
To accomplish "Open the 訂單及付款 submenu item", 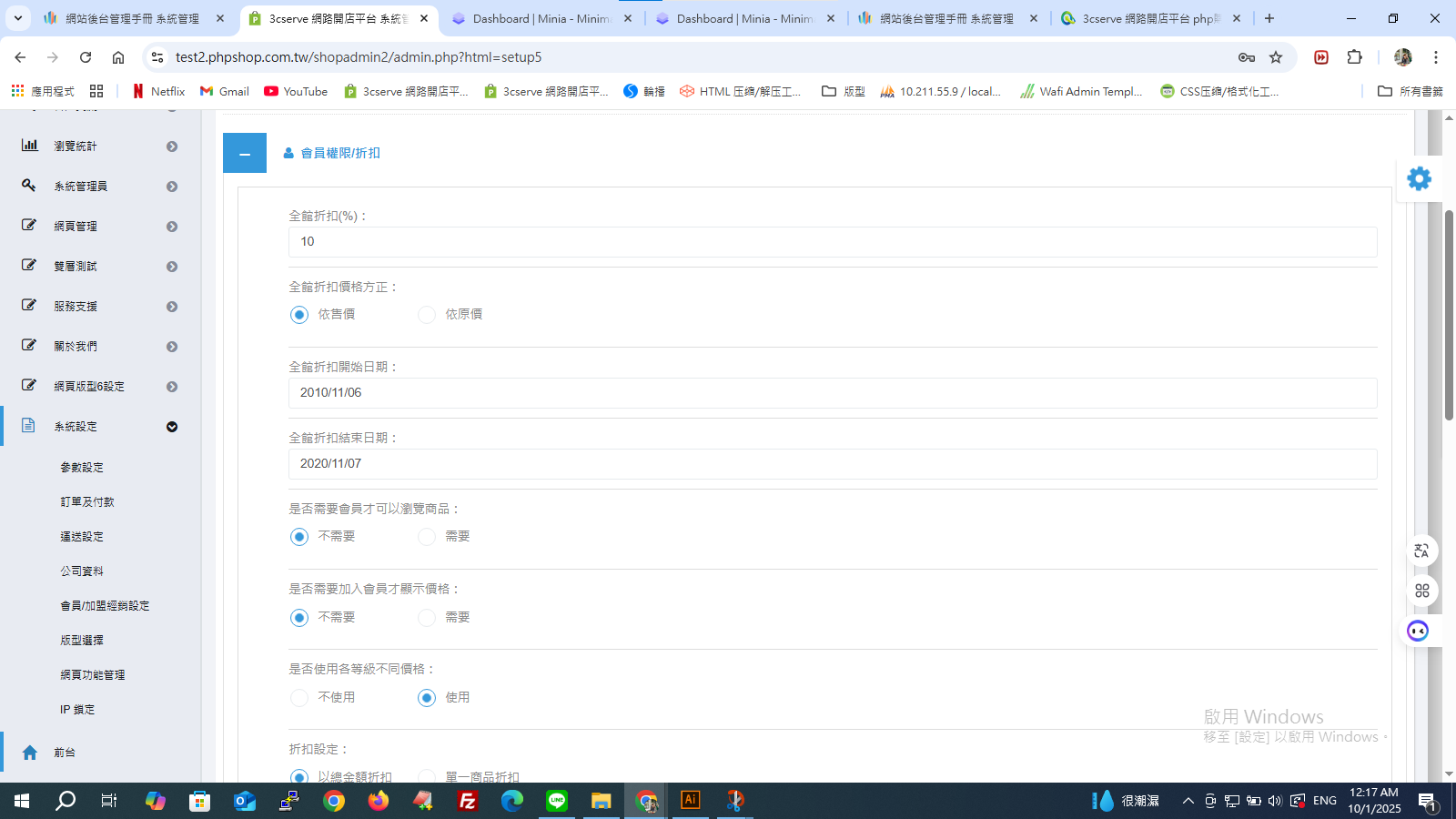I will tap(87, 501).
